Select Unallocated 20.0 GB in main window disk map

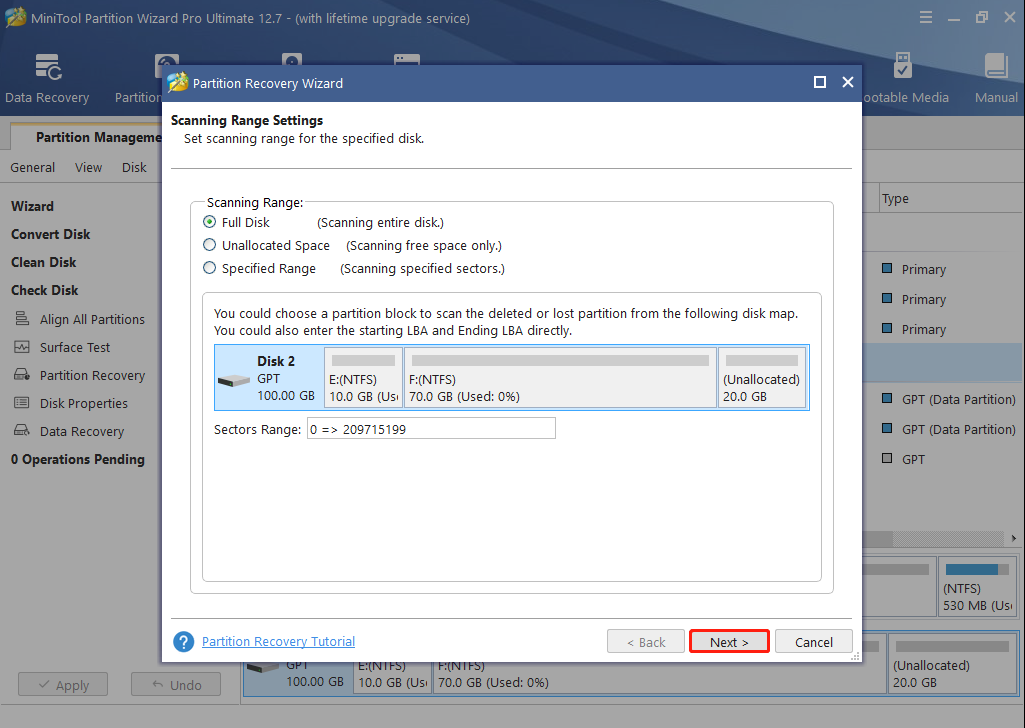[951, 664]
